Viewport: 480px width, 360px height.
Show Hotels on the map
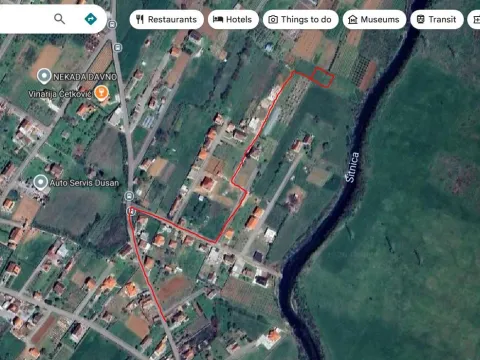coord(233,20)
